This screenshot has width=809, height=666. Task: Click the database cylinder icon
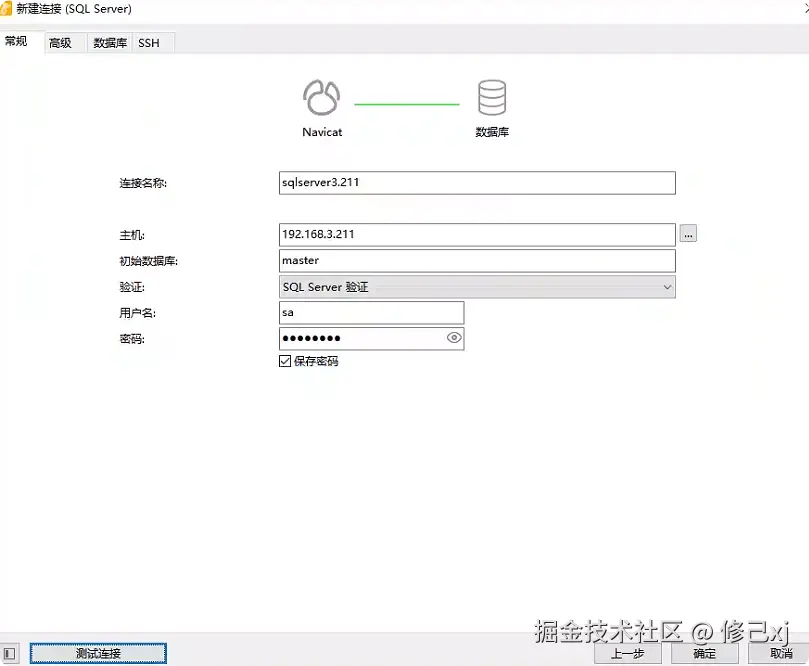(492, 97)
